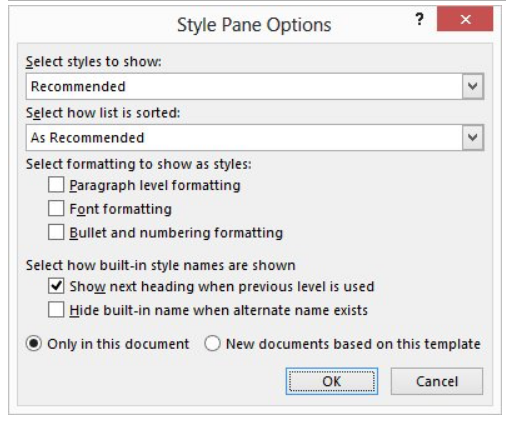This screenshot has width=506, height=421.
Task: Close the Style Pane Options dialog
Action: (x=465, y=19)
